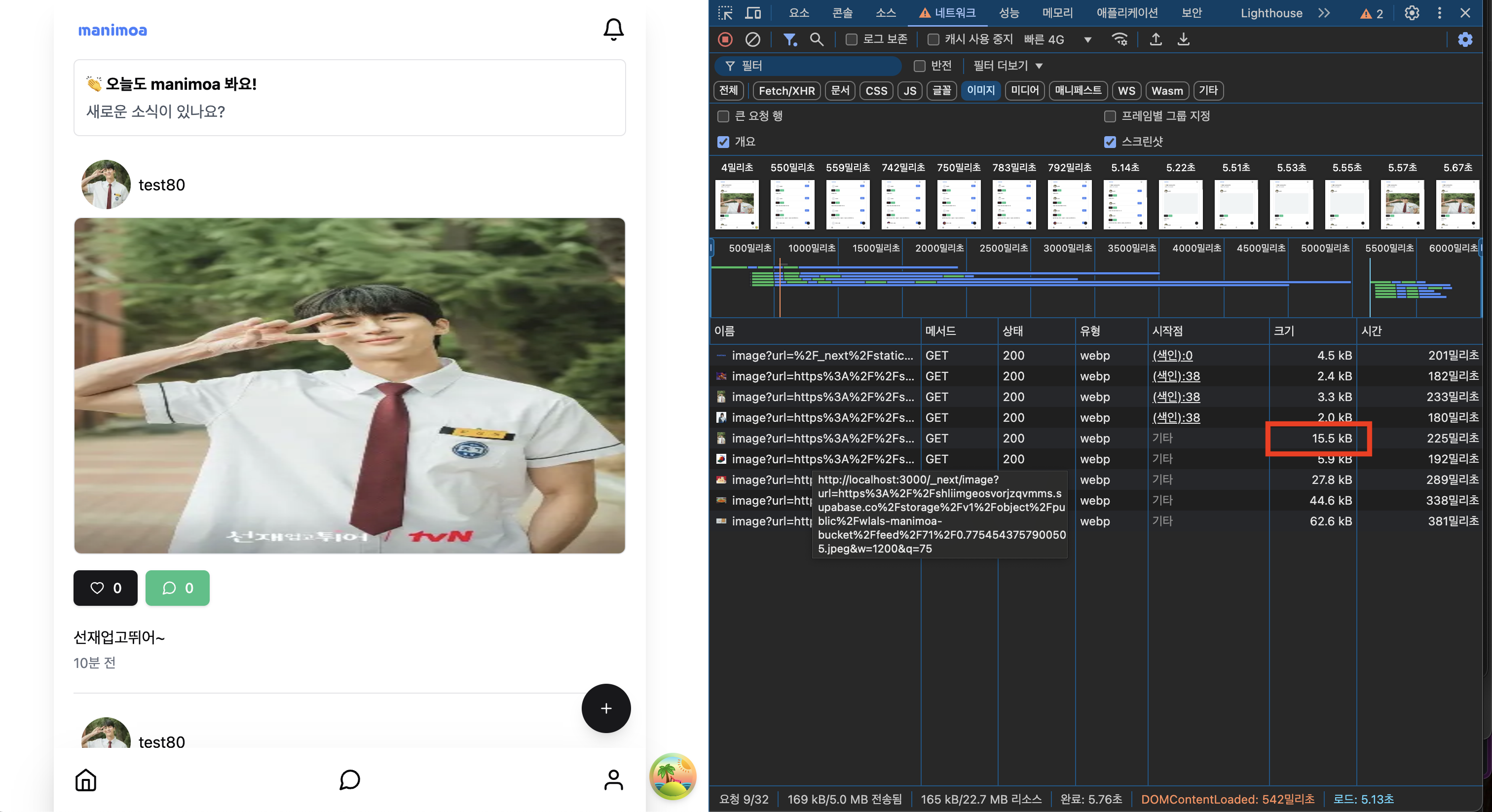The width and height of the screenshot is (1492, 812).
Task: Expand the 필터 더보기 dropdown
Action: pos(1008,66)
